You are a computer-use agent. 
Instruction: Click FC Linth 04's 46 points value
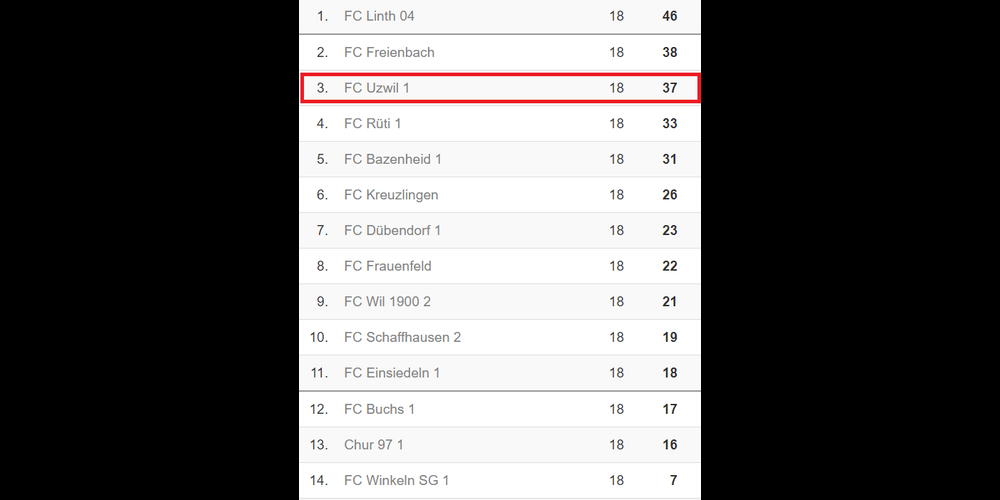click(x=670, y=16)
